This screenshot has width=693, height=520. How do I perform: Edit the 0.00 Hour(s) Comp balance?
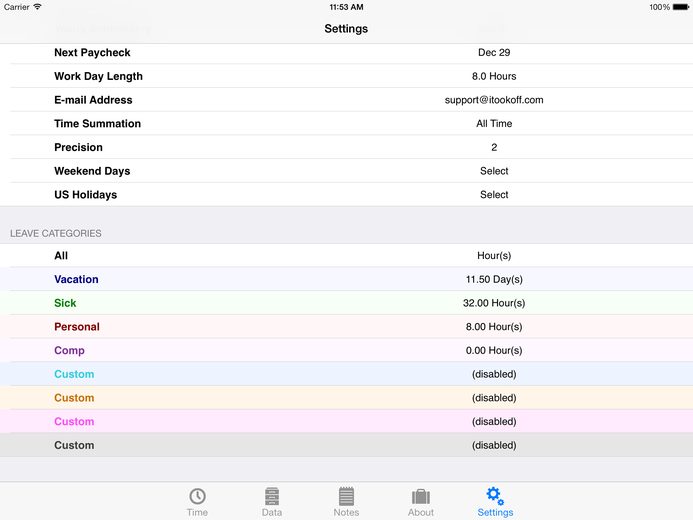[x=494, y=350]
